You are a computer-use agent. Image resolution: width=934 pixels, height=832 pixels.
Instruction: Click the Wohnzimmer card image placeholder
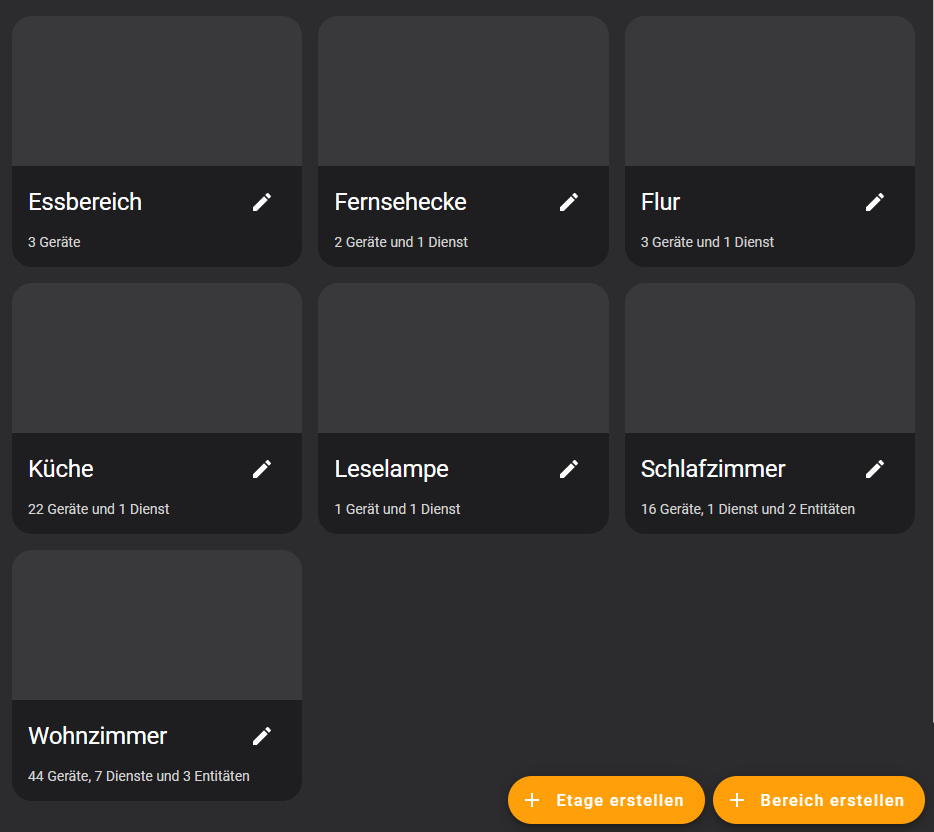pyautogui.click(x=157, y=625)
